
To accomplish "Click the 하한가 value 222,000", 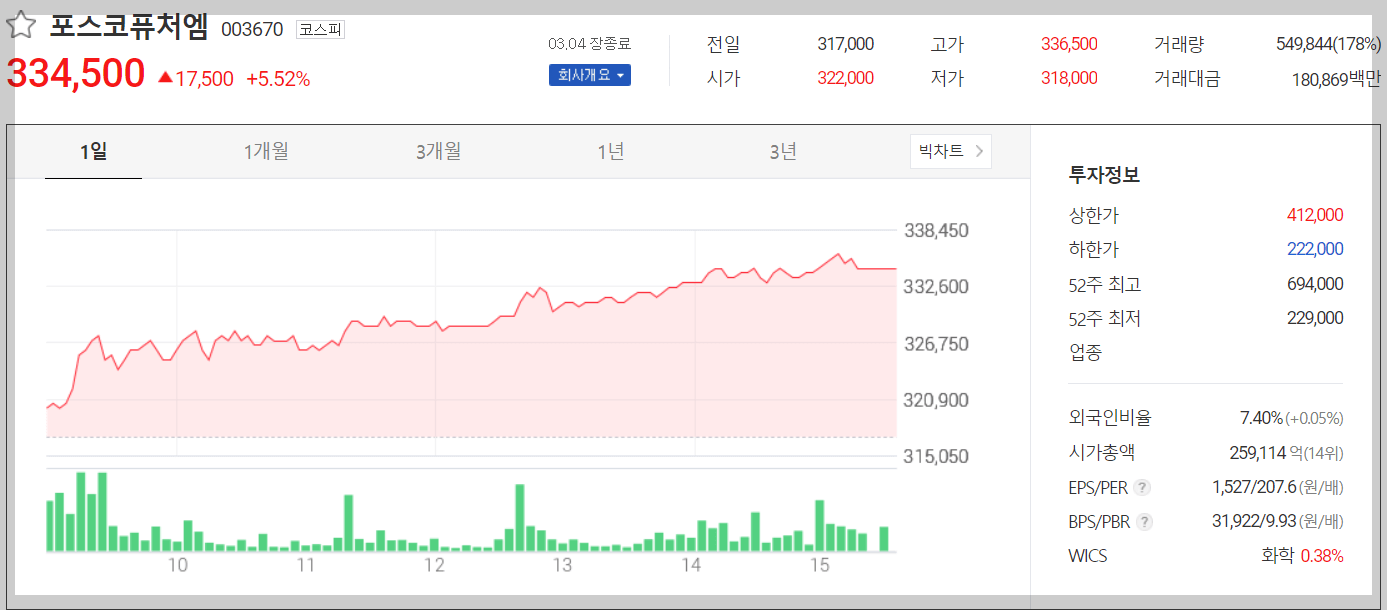I will (x=1315, y=249).
